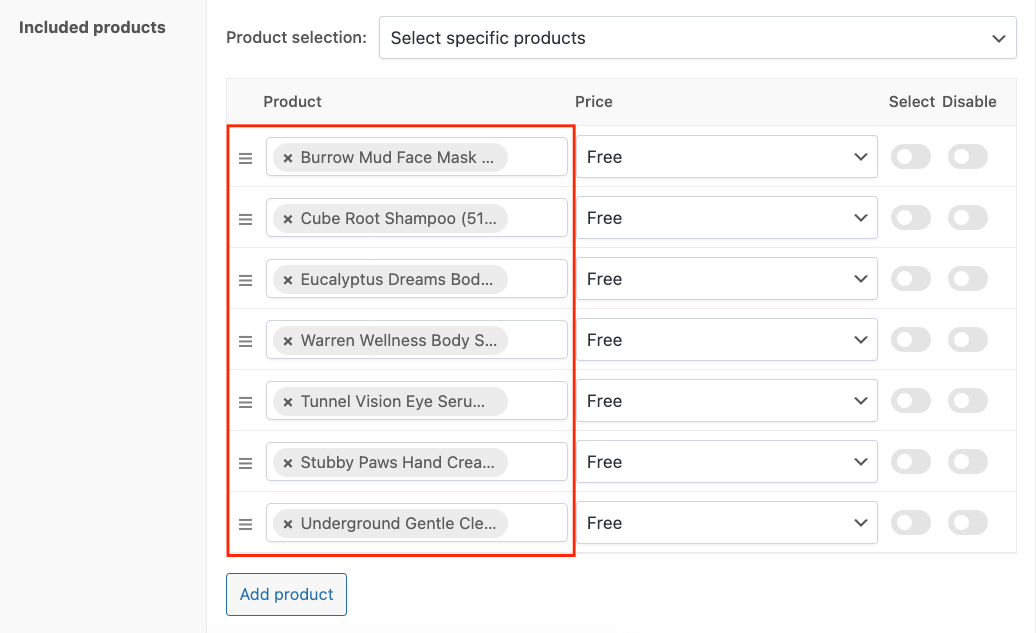Enable Select toggle for Burrow Mud Face Mask
1036x633 pixels.
coord(910,157)
